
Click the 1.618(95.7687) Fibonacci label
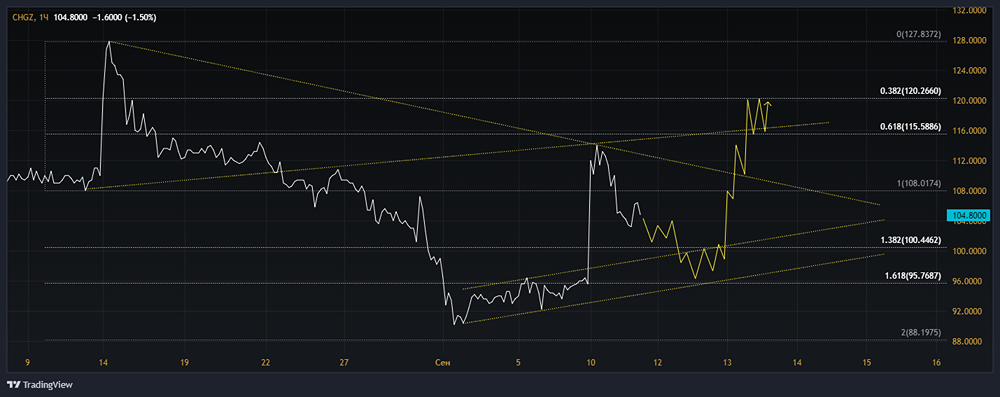(x=913, y=276)
